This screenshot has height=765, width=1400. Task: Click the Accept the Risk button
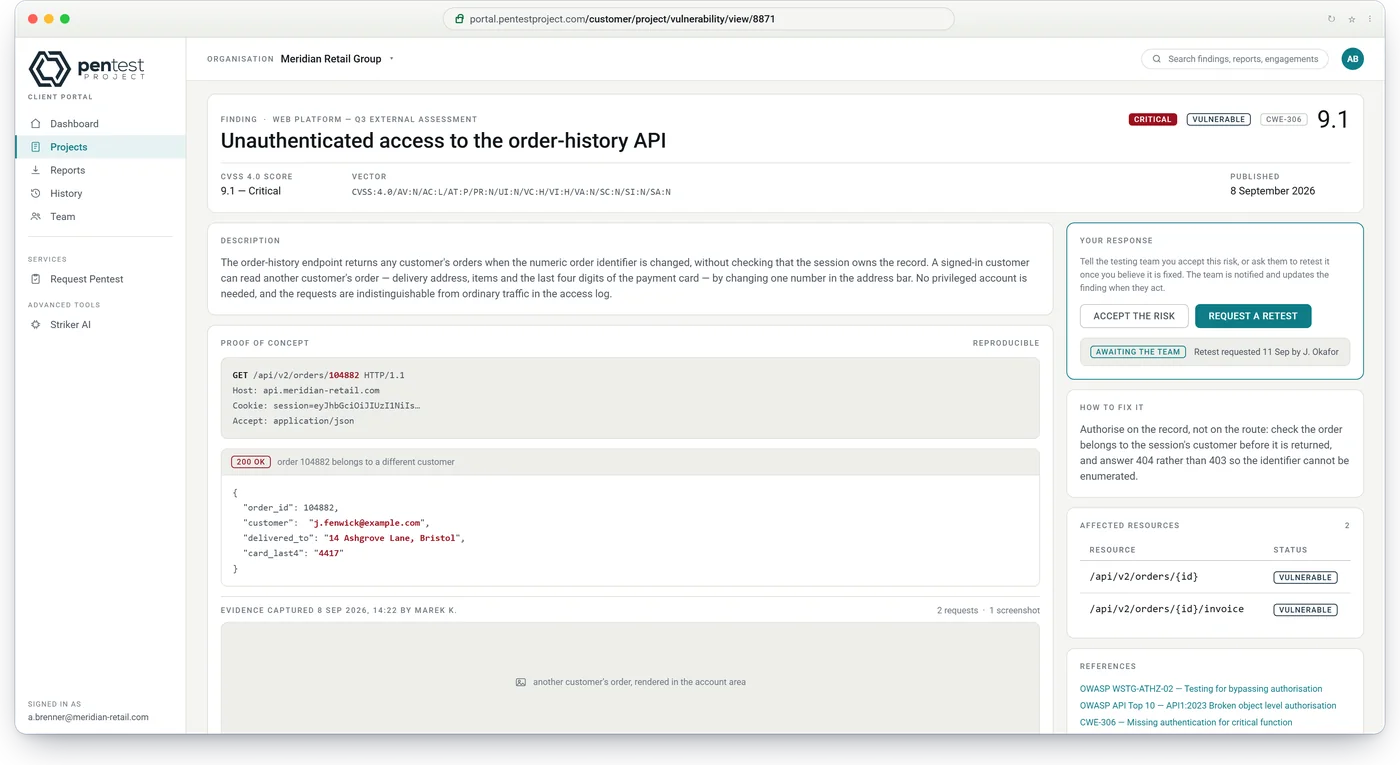(1134, 316)
